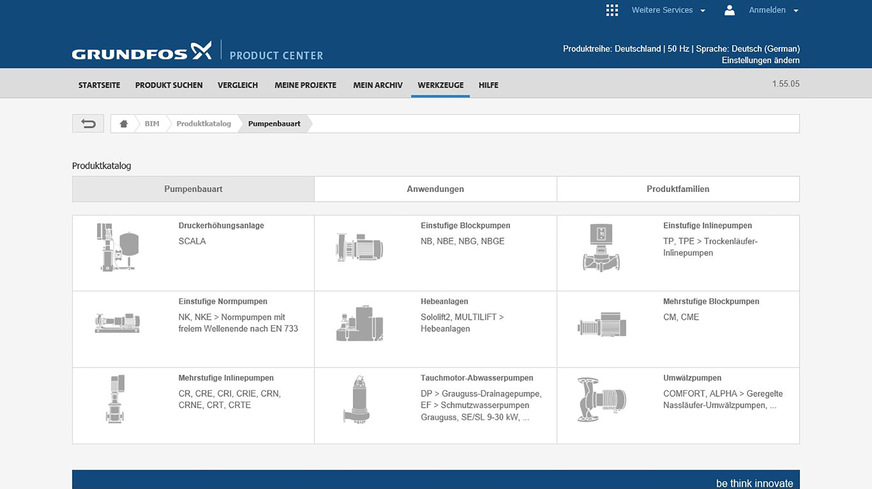Switch to the Pumpenbauart tab
This screenshot has width=872, height=489.
tap(193, 189)
